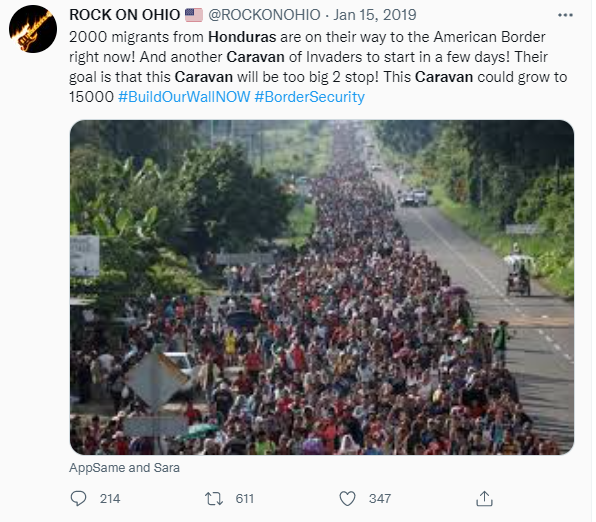The height and width of the screenshot is (522, 596).
Task: Click the AppSame and Sara tagged label
Action: [x=124, y=468]
